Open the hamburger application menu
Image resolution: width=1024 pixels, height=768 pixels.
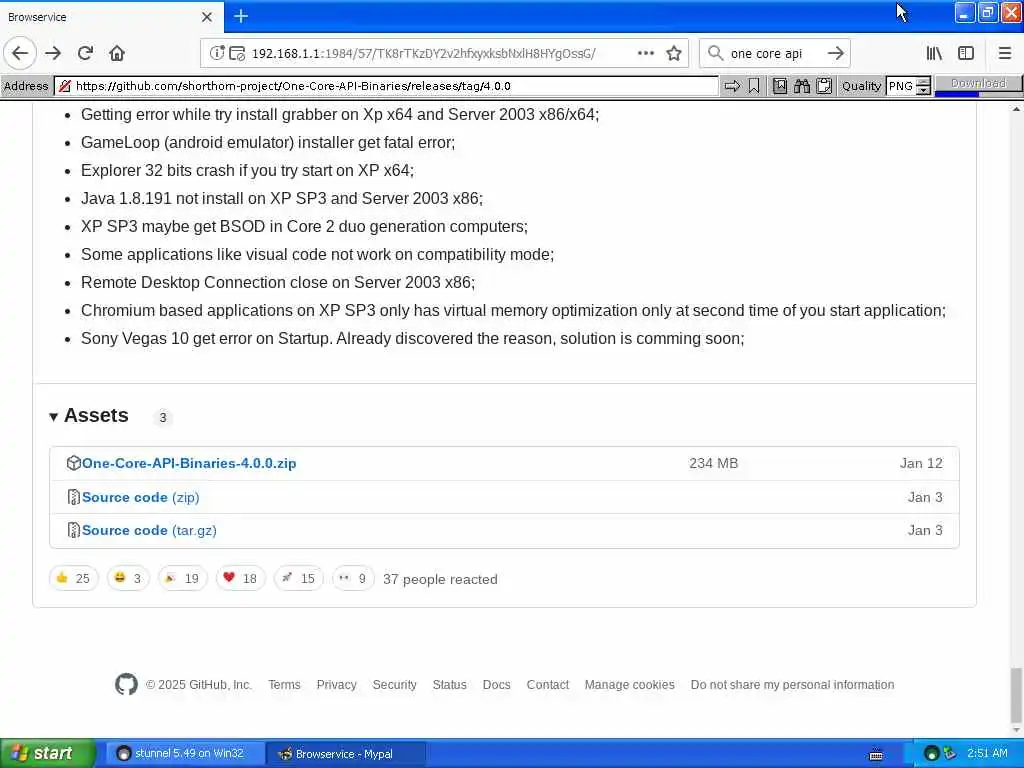(1004, 53)
